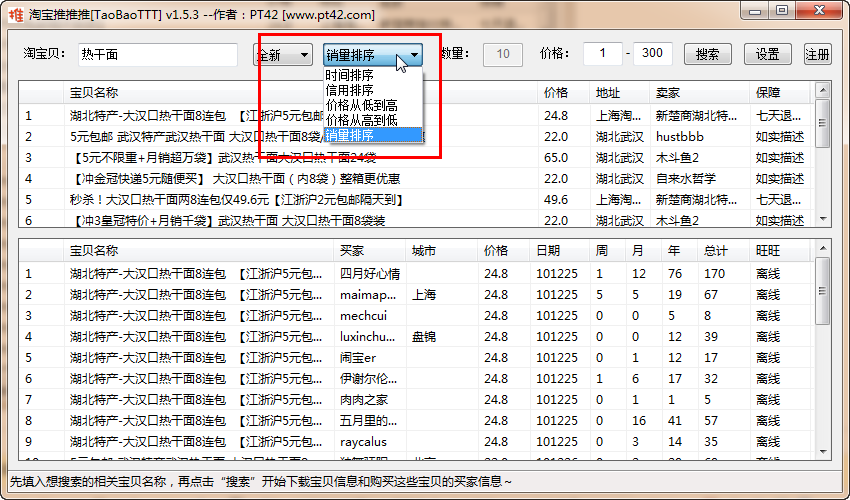This screenshot has width=850, height=500.
Task: Click the TaoBaoTTT app icon in title bar
Action: pyautogui.click(x=16, y=14)
